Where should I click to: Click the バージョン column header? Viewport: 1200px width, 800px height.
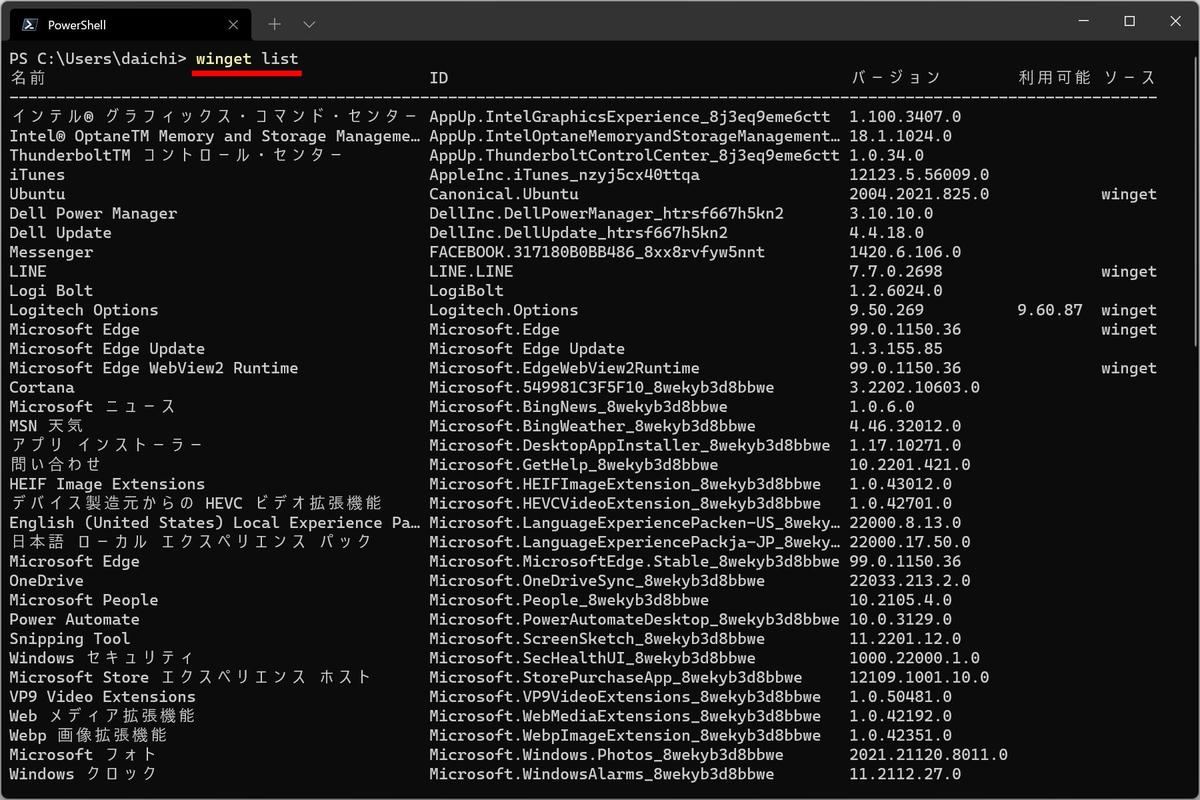point(896,78)
